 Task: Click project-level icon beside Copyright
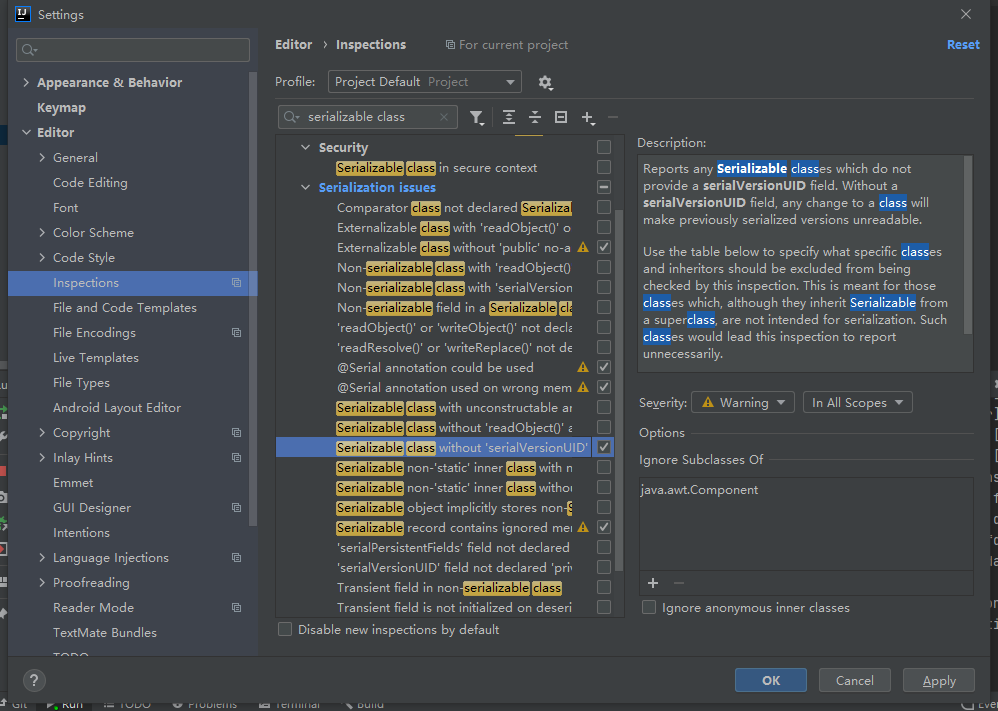[237, 433]
